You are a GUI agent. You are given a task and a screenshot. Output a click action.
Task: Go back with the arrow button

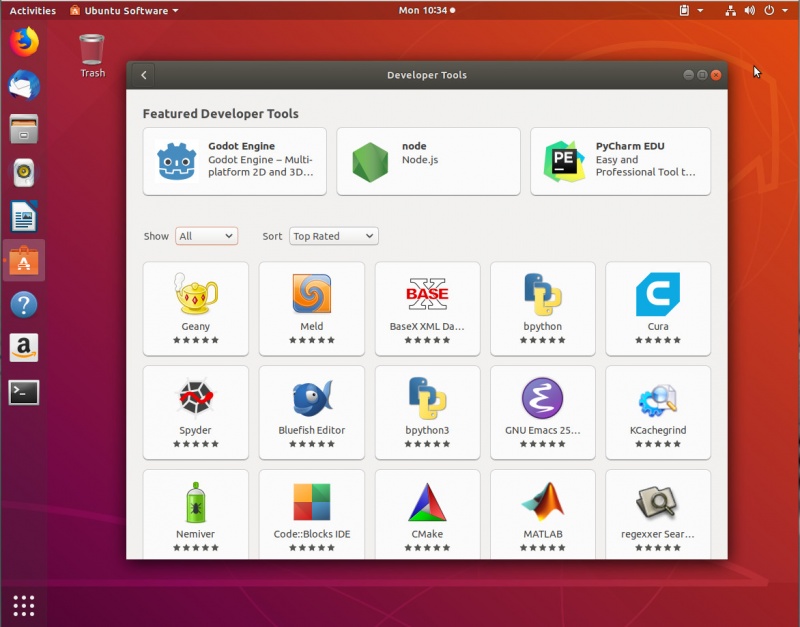click(144, 74)
